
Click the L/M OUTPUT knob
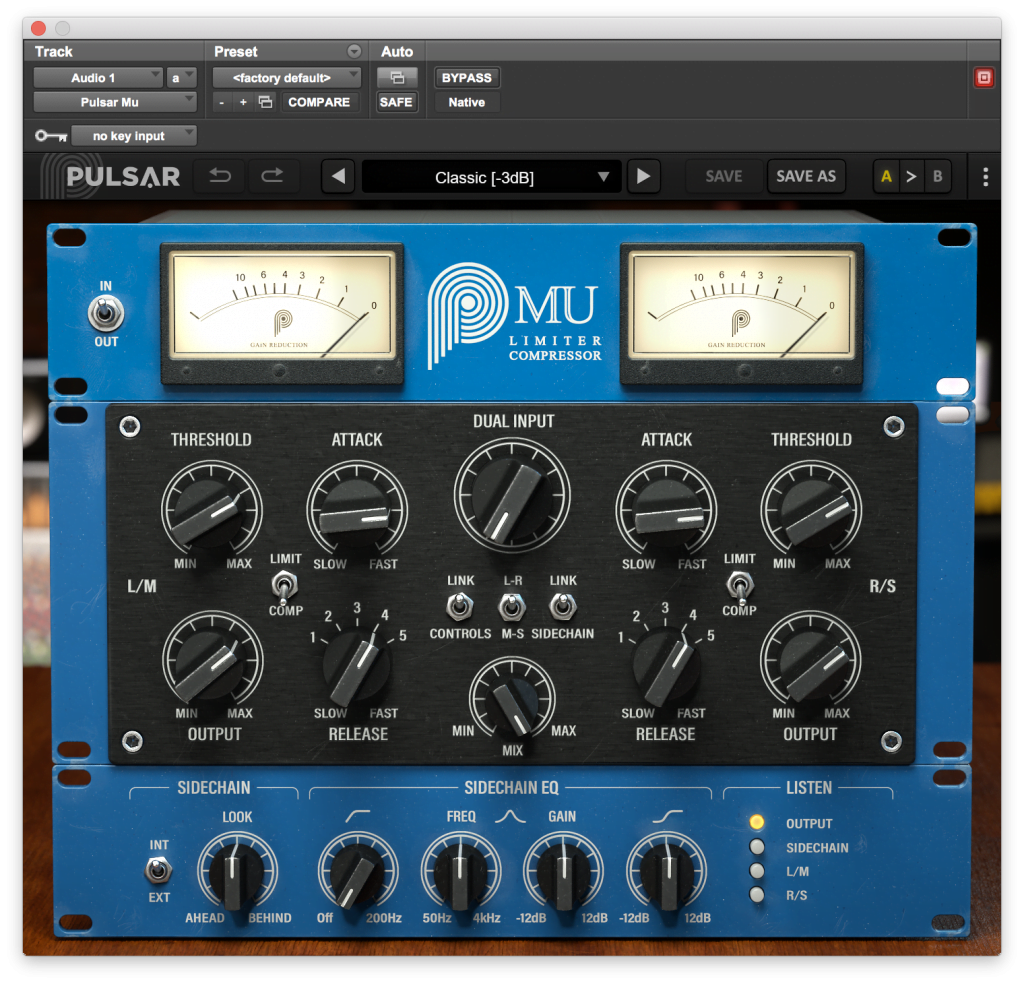(213, 661)
